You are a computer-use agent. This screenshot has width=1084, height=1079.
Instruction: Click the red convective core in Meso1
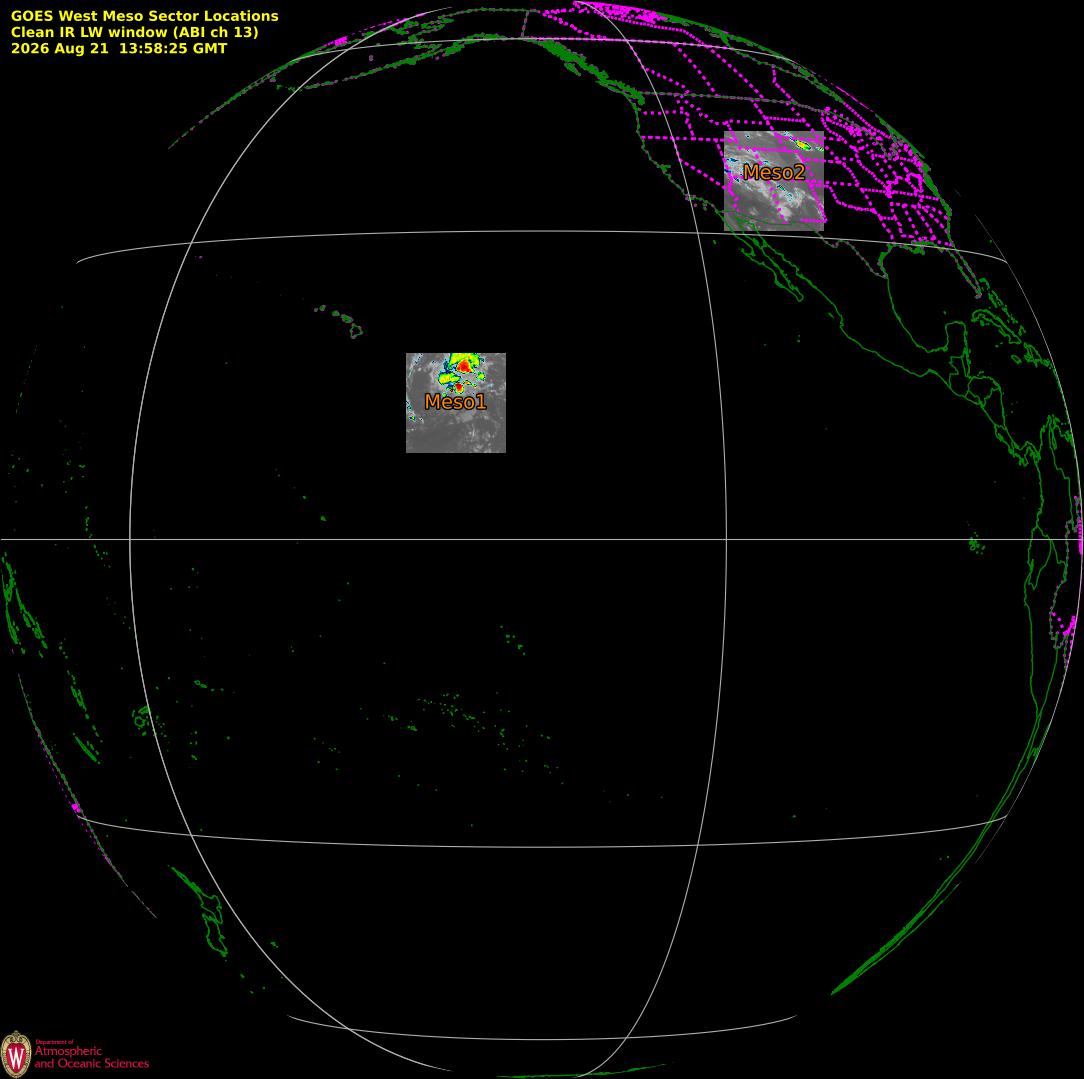click(465, 366)
